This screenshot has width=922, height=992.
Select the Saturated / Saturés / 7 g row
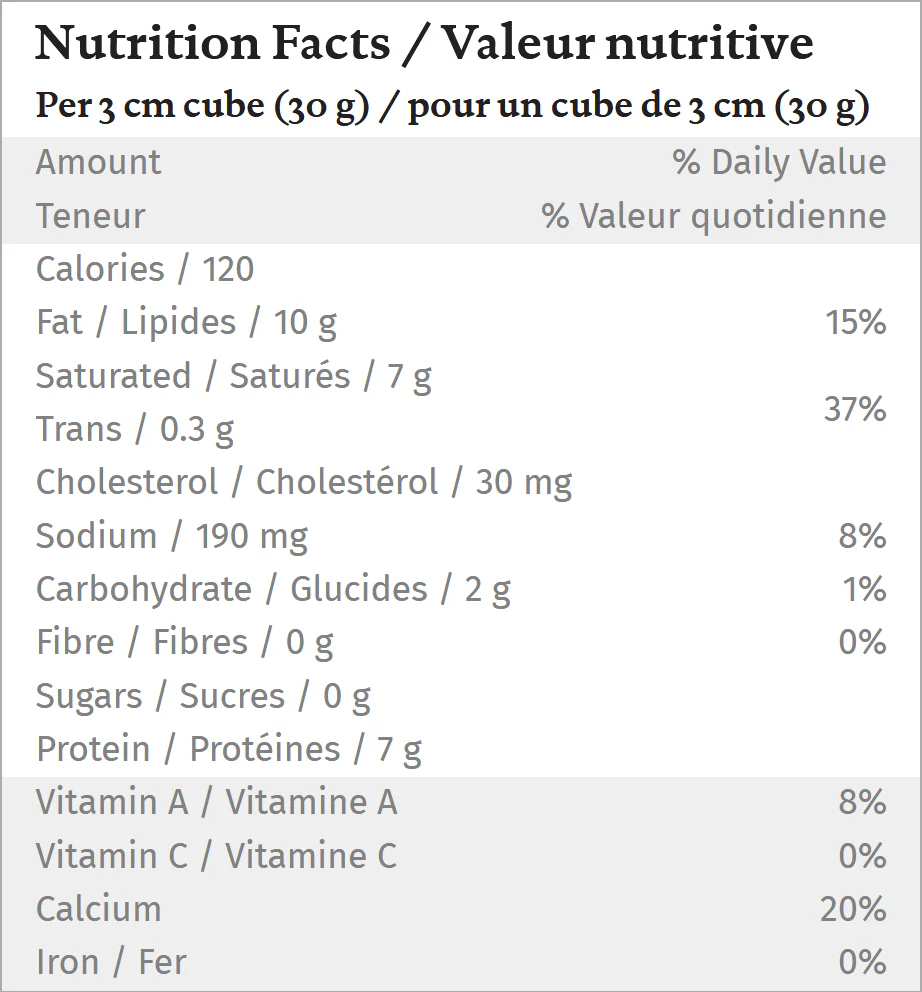[x=233, y=376]
